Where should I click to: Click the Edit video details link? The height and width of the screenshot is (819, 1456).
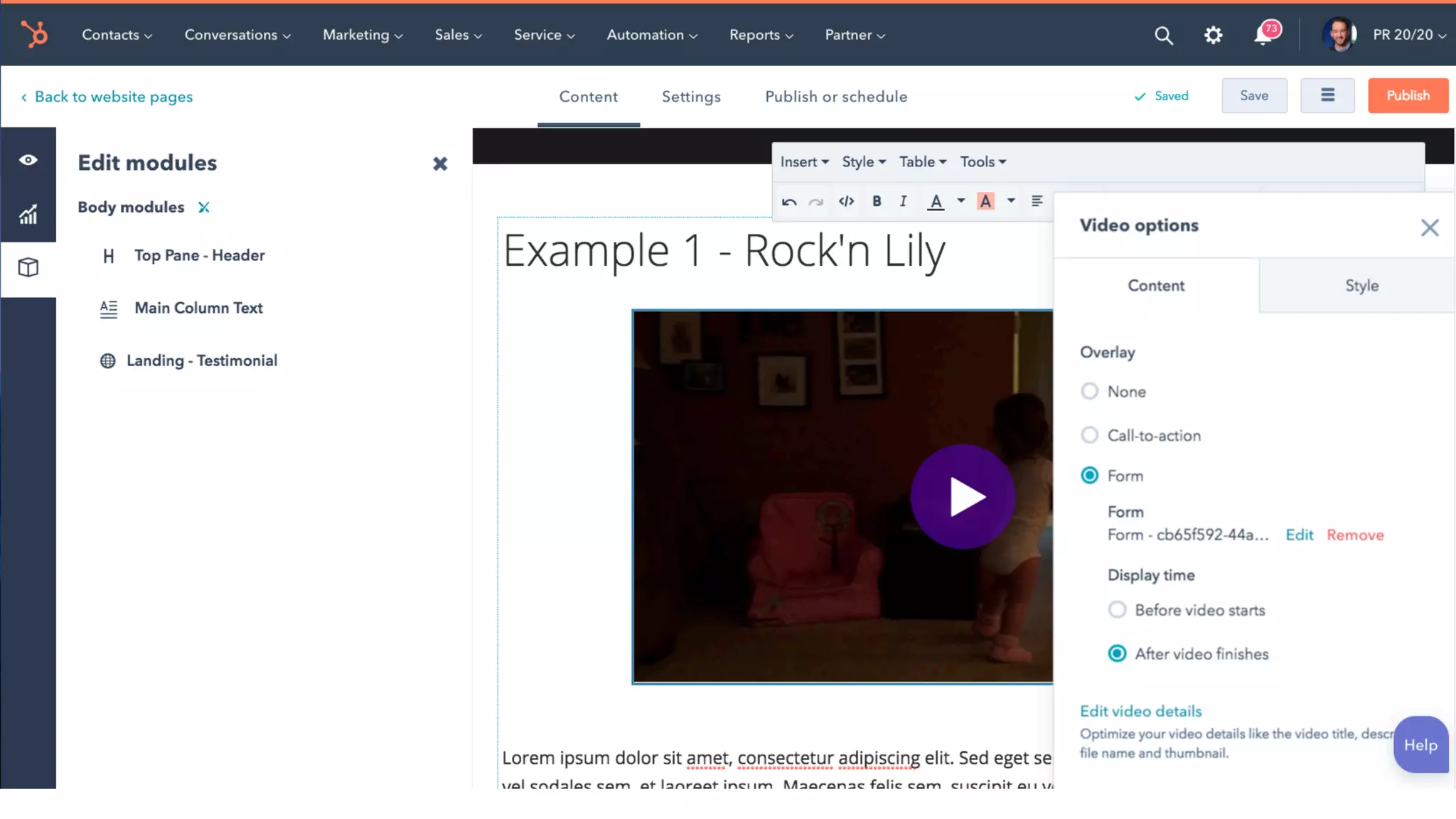pyautogui.click(x=1140, y=711)
